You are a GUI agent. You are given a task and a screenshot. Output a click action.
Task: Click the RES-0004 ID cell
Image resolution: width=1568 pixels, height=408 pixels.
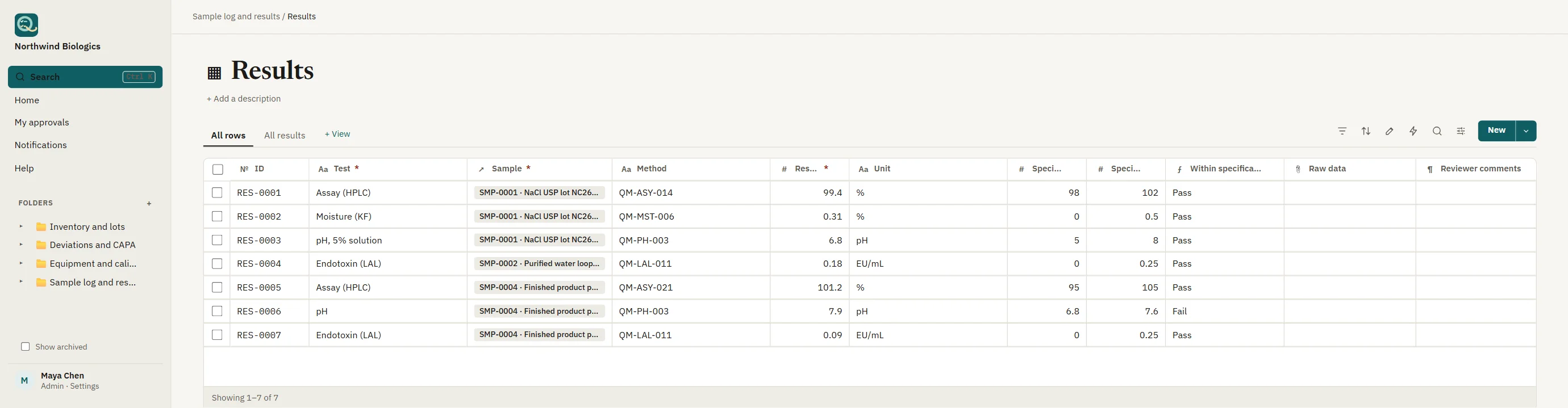(269, 263)
